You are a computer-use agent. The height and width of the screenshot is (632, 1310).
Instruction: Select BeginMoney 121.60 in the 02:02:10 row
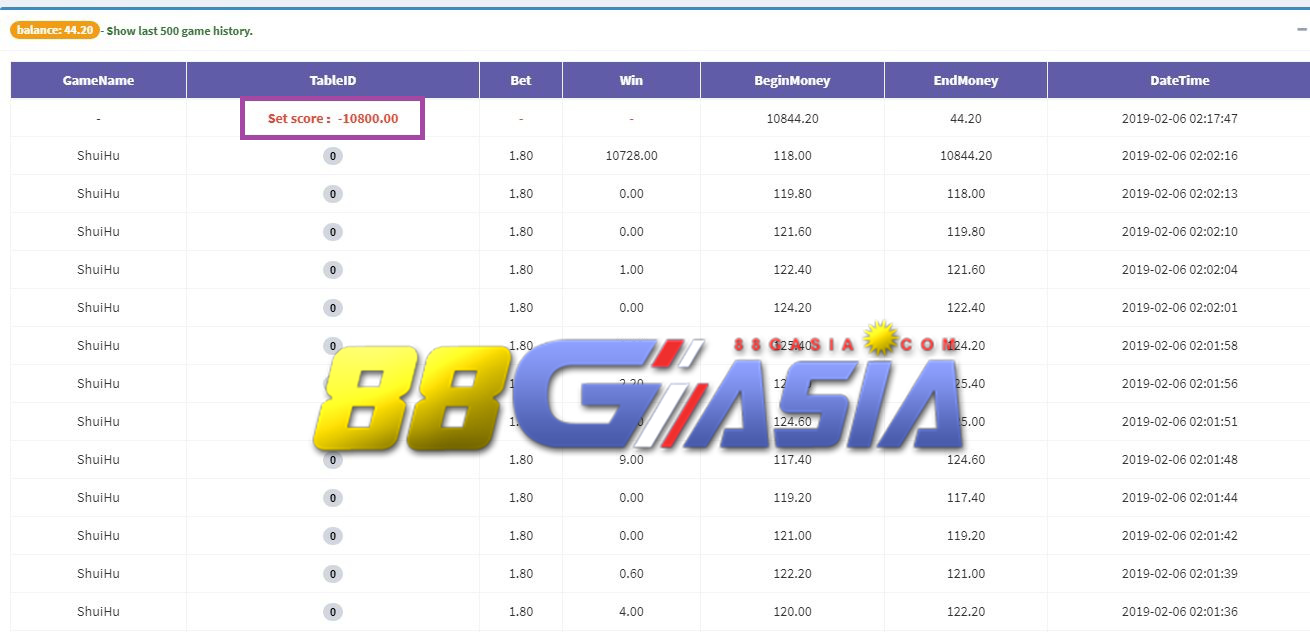click(792, 232)
